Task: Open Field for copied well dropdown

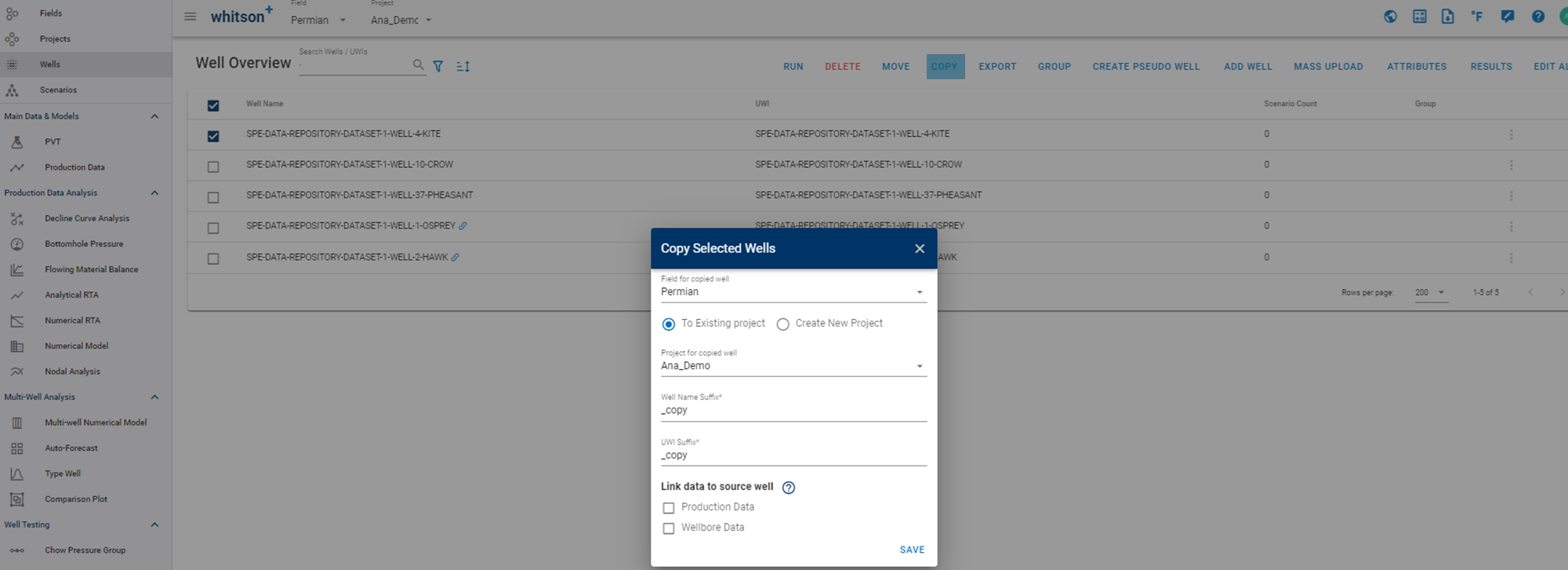Action: click(x=793, y=292)
